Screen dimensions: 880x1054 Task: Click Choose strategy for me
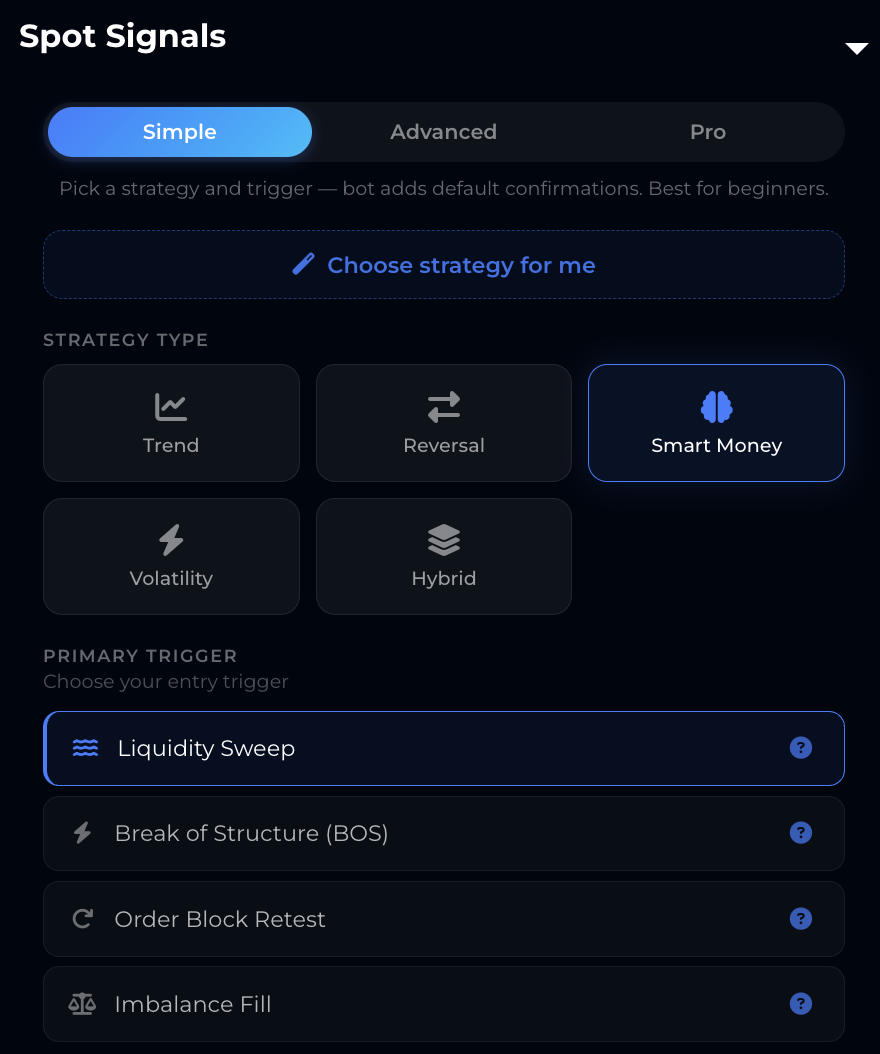coord(461,265)
